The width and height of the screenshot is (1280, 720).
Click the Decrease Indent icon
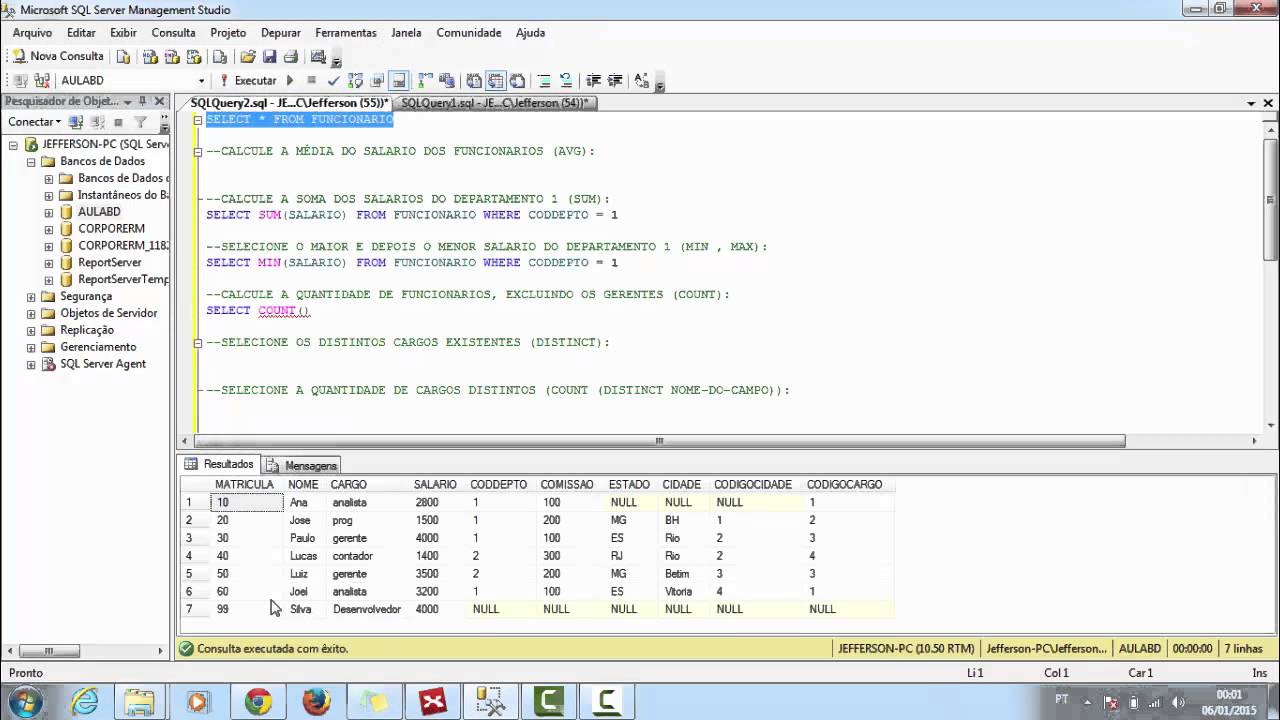click(593, 80)
